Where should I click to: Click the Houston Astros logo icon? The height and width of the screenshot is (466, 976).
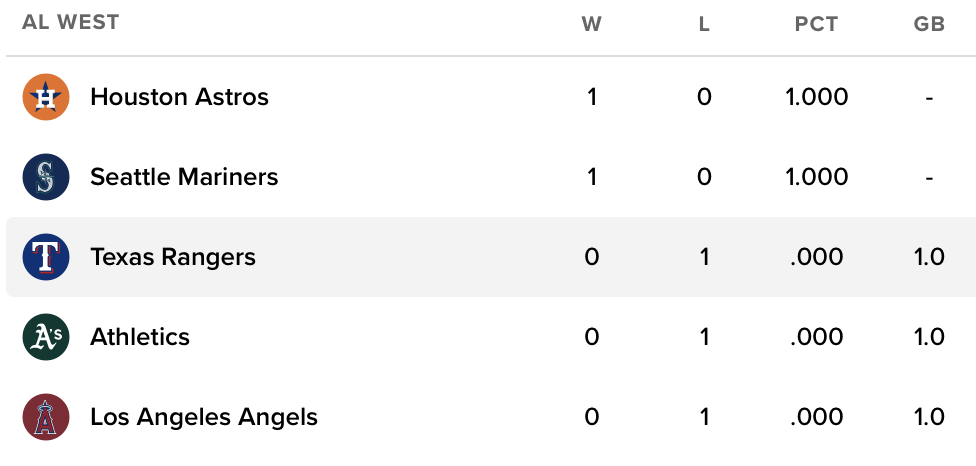coord(46,97)
